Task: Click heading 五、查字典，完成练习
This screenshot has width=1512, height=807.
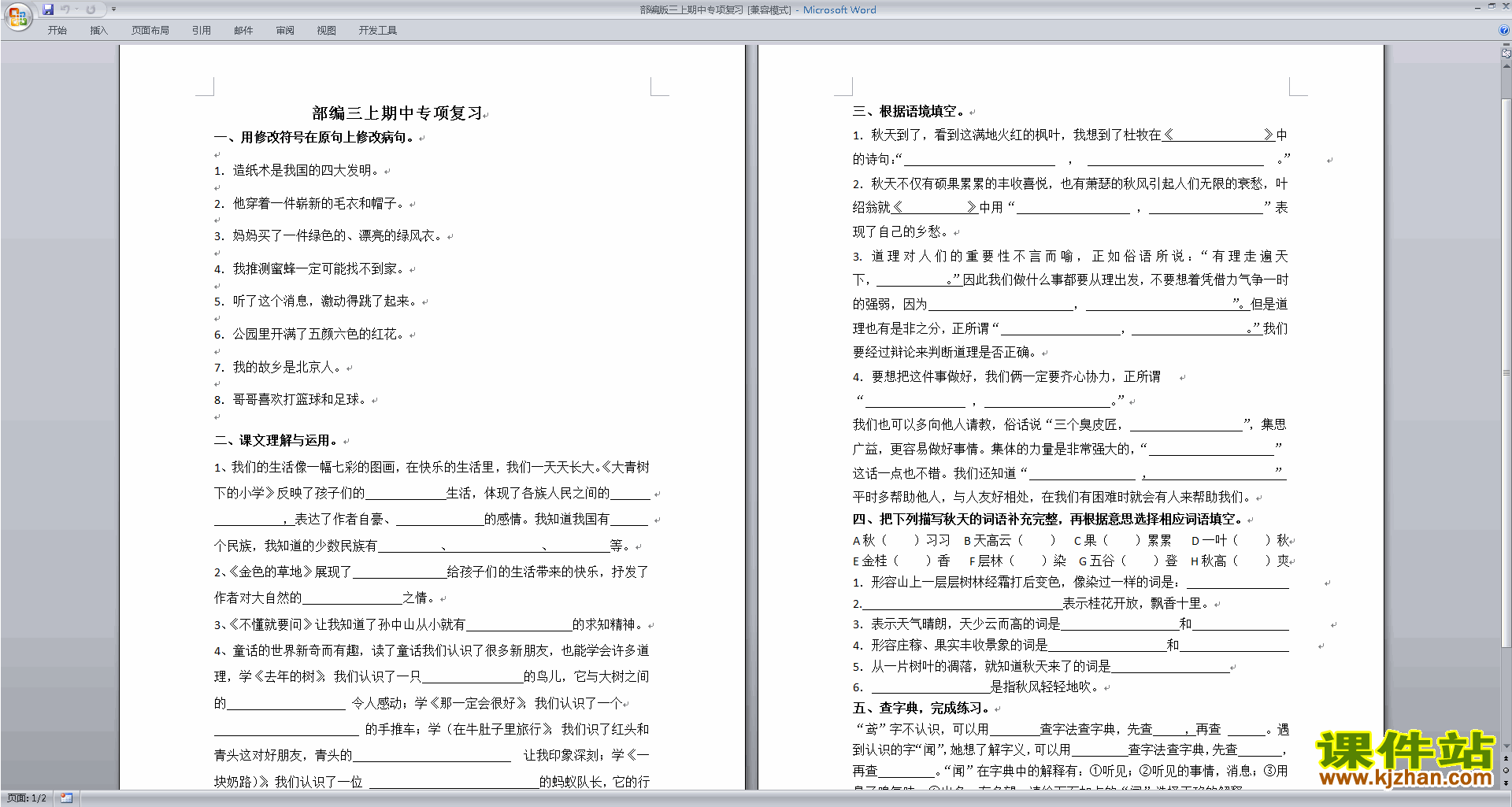Action: pos(921,708)
